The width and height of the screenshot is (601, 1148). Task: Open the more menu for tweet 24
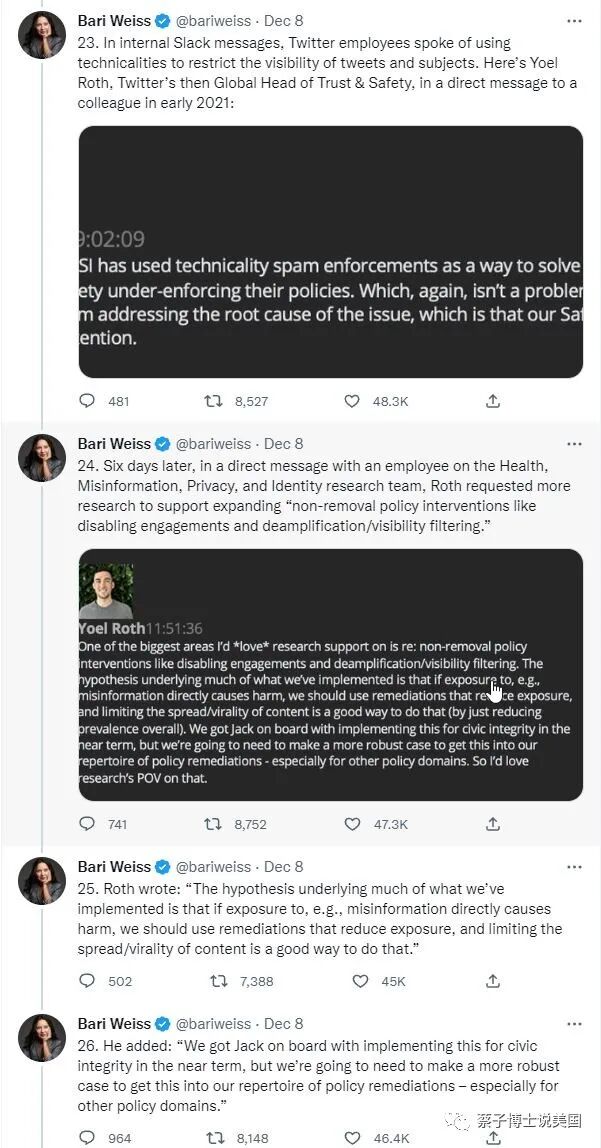[x=574, y=444]
